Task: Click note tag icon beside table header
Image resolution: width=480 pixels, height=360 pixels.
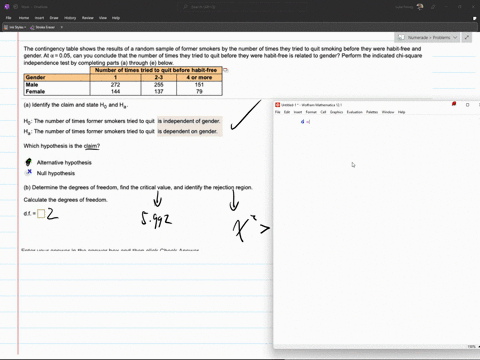Action: coord(226,70)
